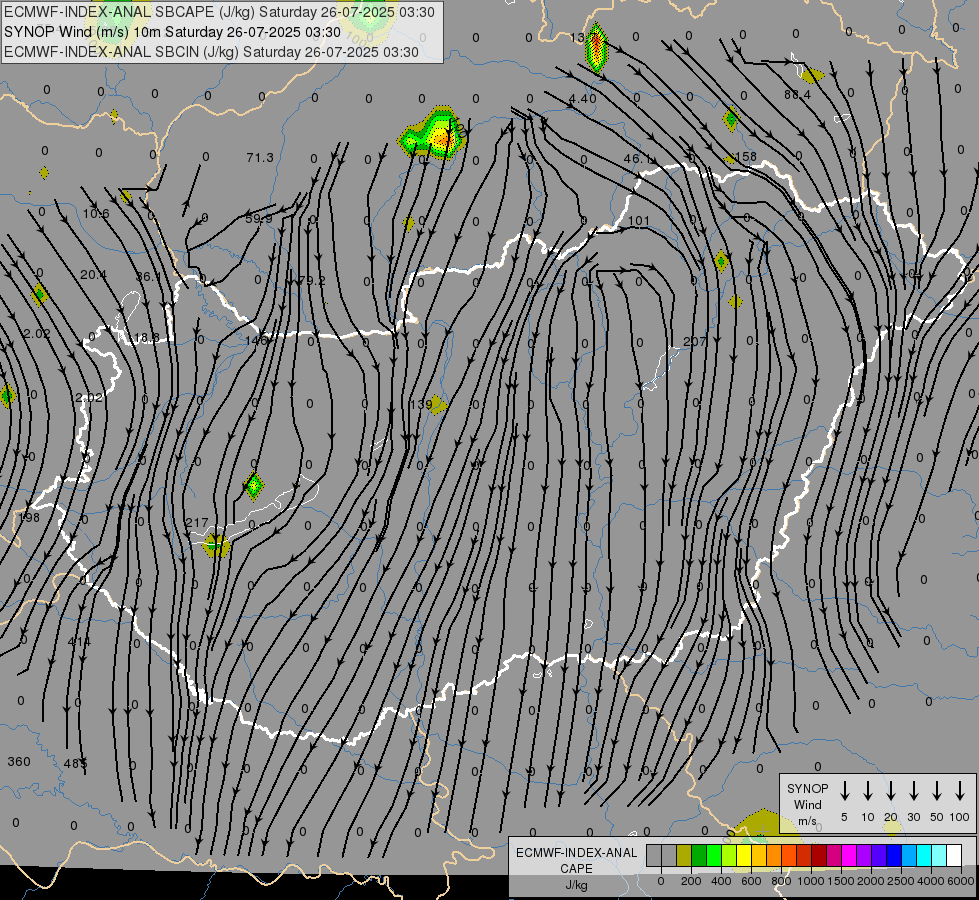Select the pure yellow swatch in the CAPE legend
This screenshot has height=900, width=979.
(744, 855)
